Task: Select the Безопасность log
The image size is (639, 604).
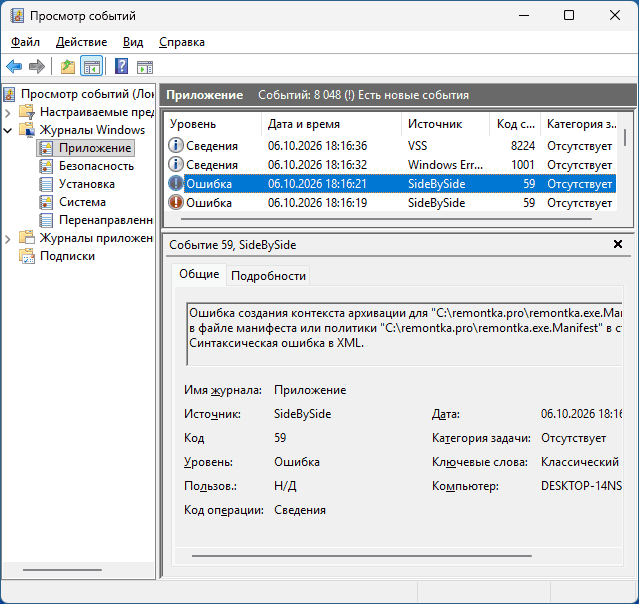Action: 96,166
